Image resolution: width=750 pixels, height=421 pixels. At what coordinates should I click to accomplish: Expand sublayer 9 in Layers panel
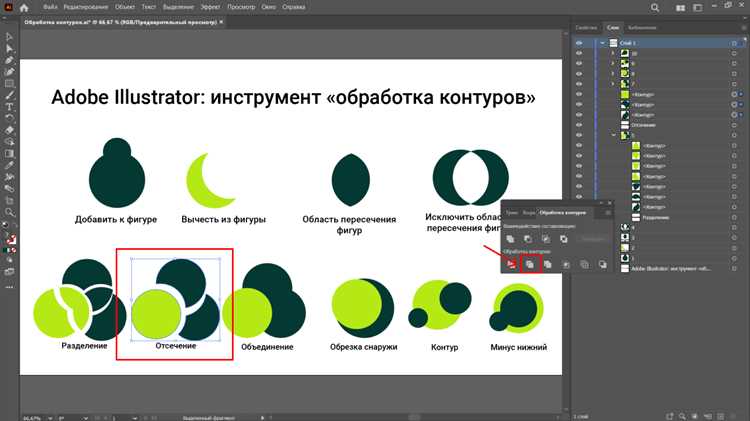click(613, 63)
